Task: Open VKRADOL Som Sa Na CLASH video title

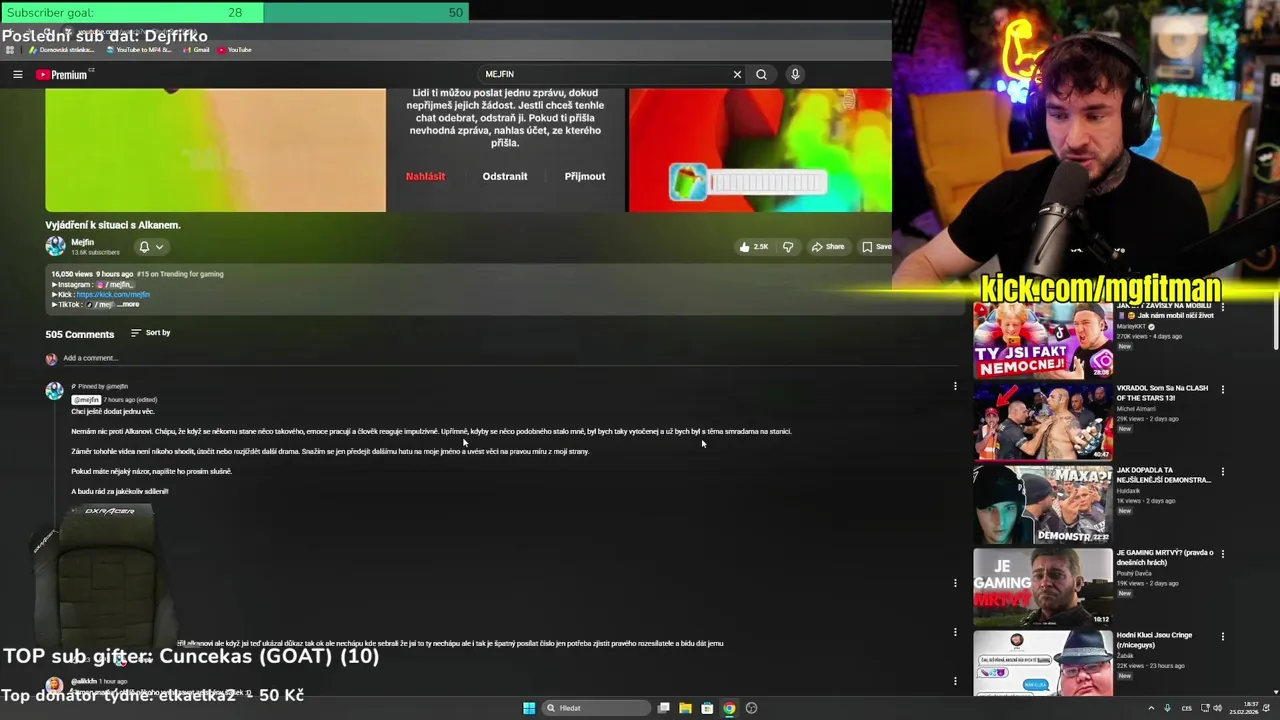Action: [1162, 393]
